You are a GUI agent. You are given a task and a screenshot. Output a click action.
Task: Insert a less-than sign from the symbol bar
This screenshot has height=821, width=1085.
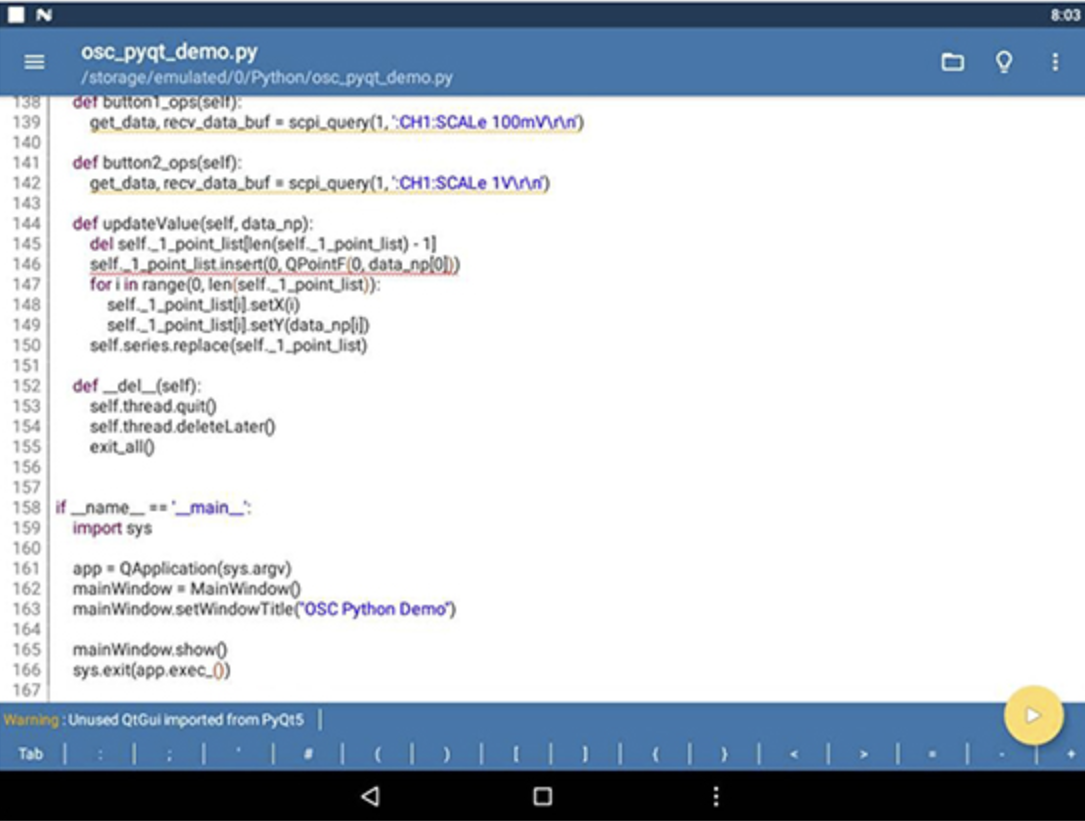[793, 754]
